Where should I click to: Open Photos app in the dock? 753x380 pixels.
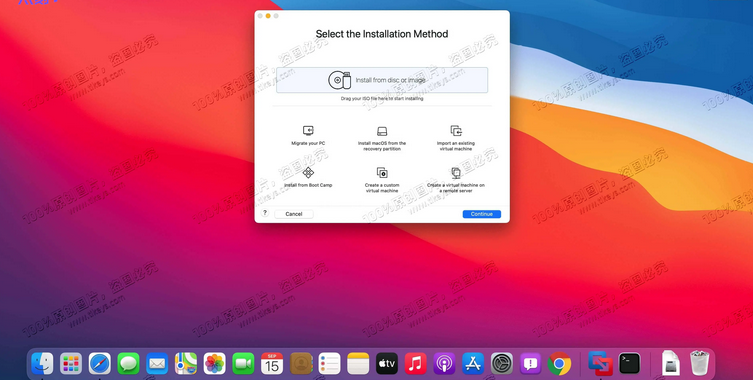click(215, 364)
